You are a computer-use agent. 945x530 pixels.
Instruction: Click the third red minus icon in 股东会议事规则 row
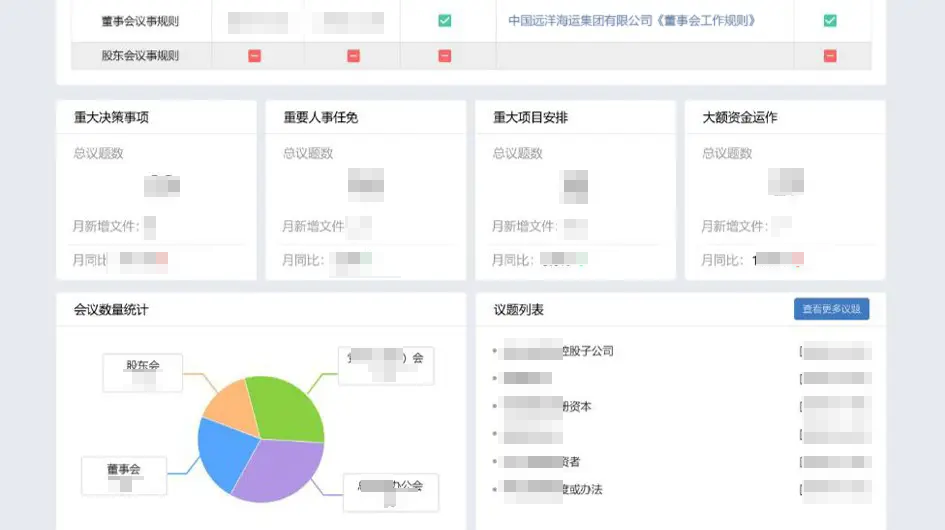click(444, 56)
